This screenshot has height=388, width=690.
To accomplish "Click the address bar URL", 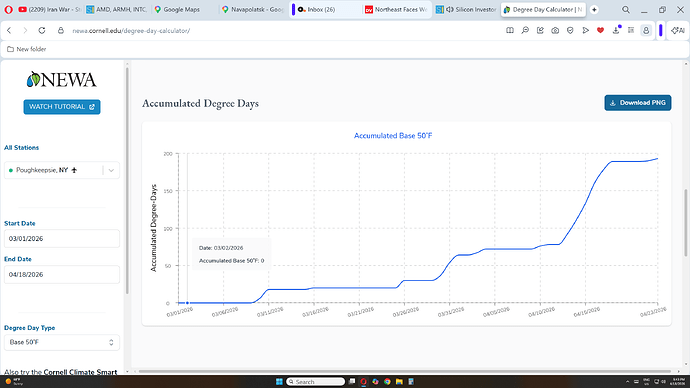I will click(x=131, y=31).
